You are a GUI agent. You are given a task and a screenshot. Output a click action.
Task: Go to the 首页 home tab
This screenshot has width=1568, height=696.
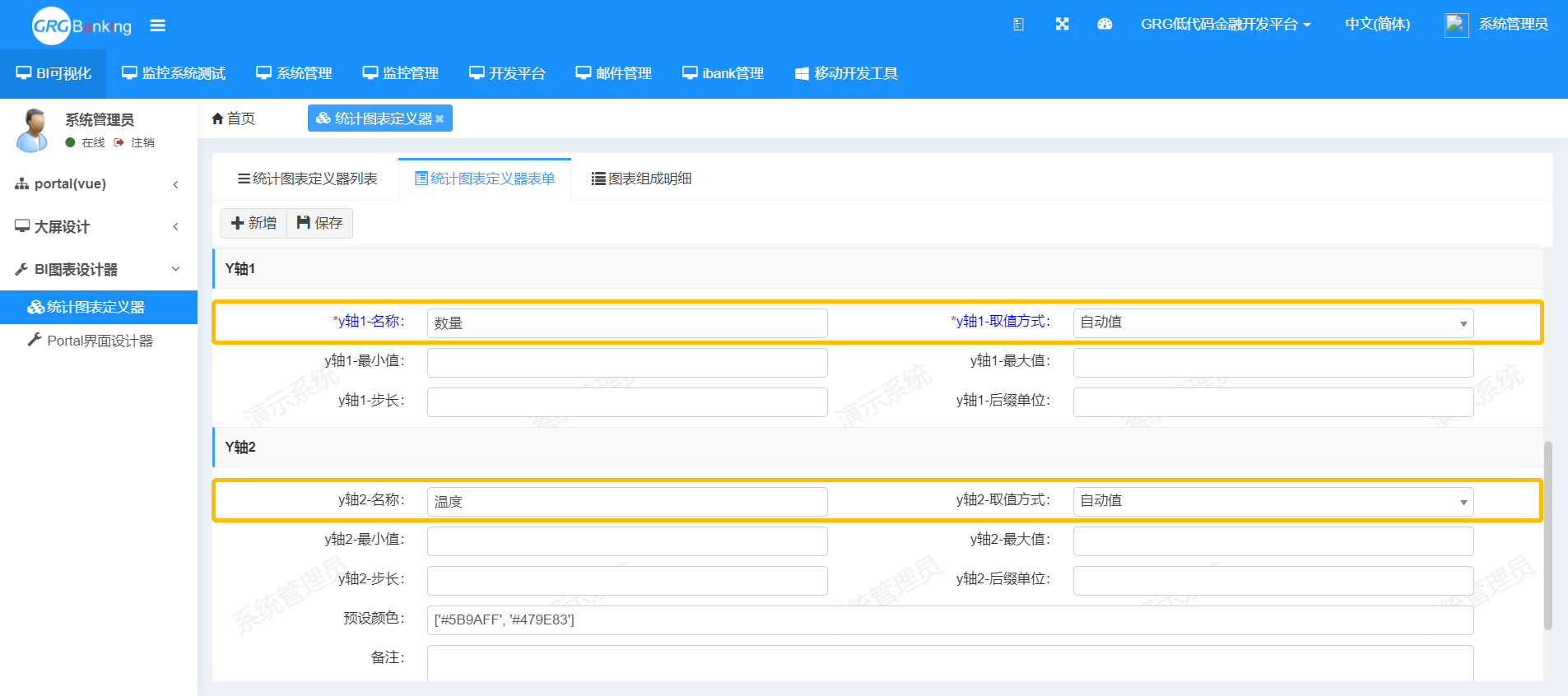234,118
